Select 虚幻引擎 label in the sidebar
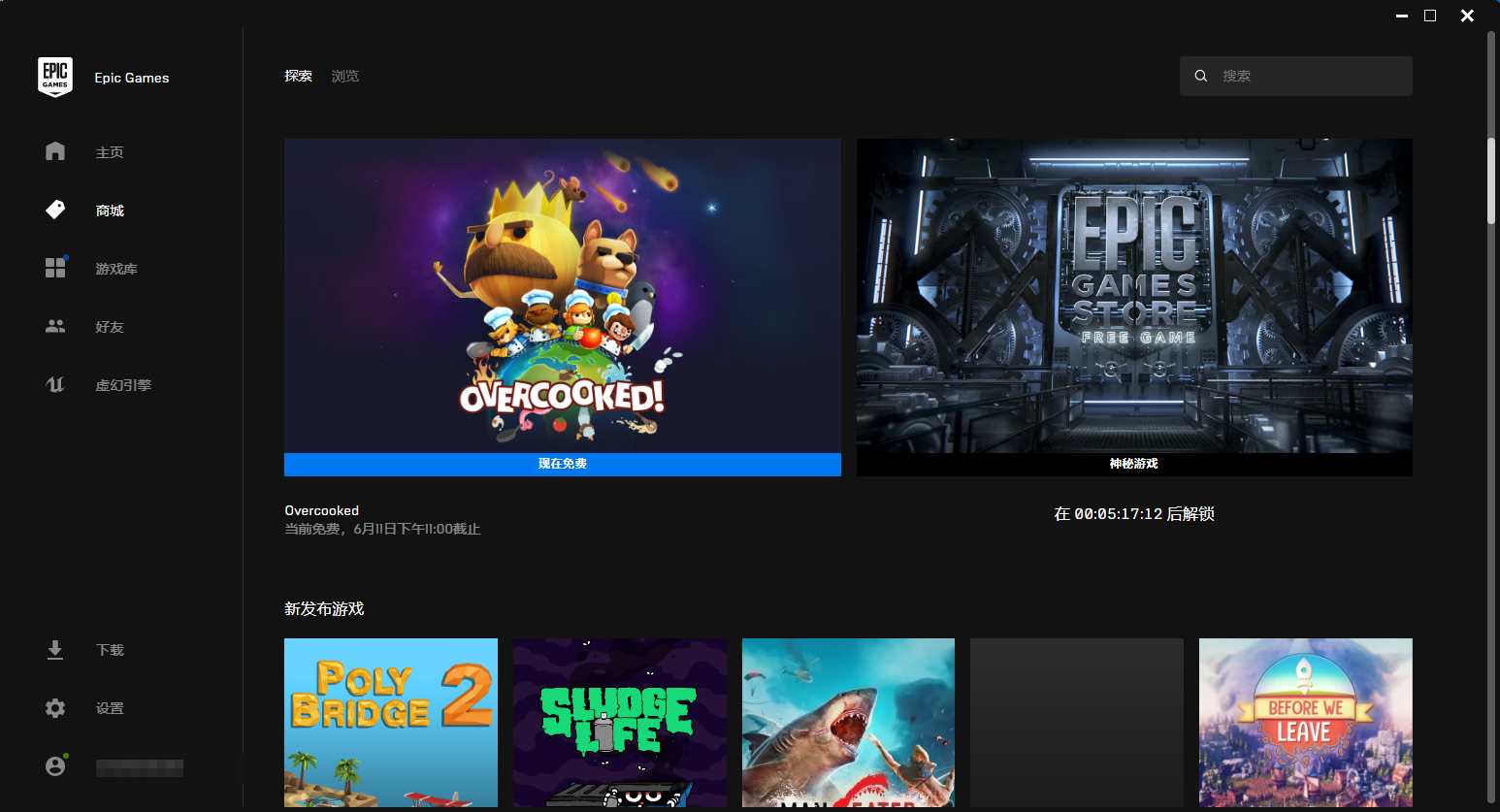This screenshot has width=1500, height=812. 123,385
